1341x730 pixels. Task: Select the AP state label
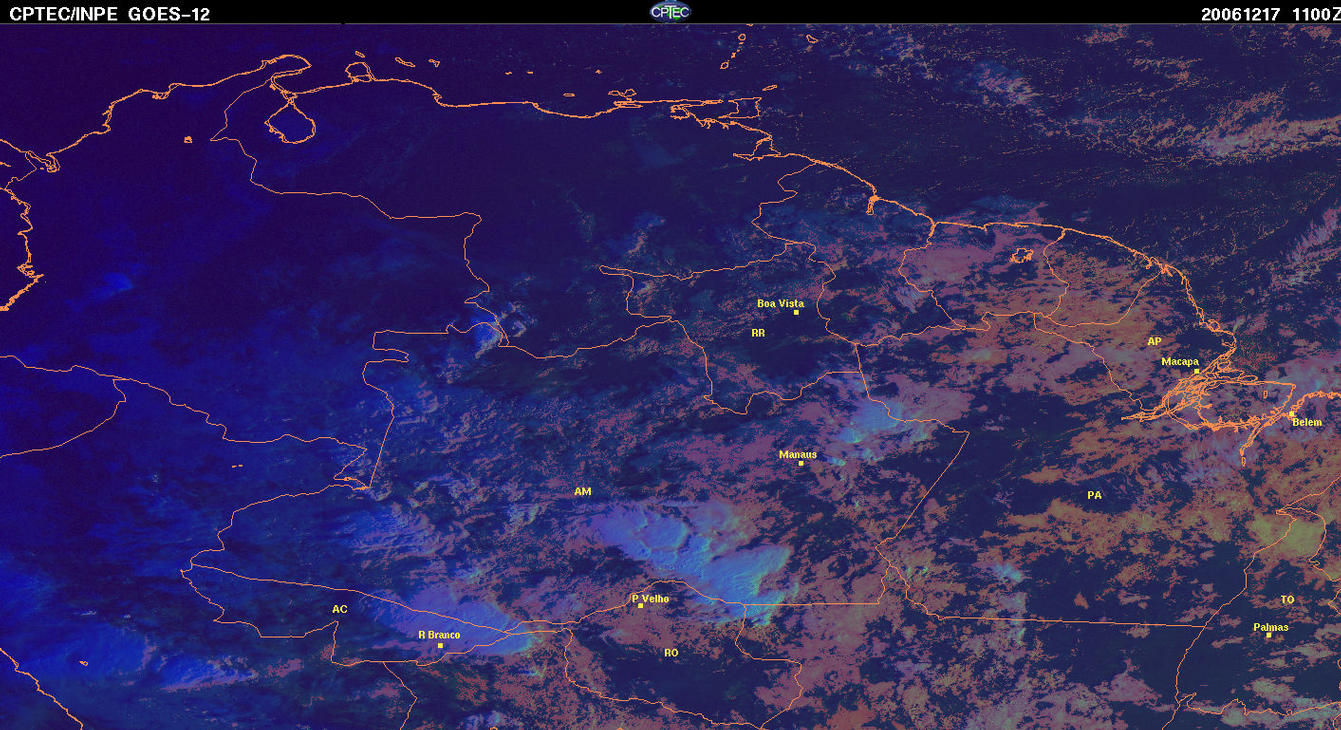click(1154, 342)
